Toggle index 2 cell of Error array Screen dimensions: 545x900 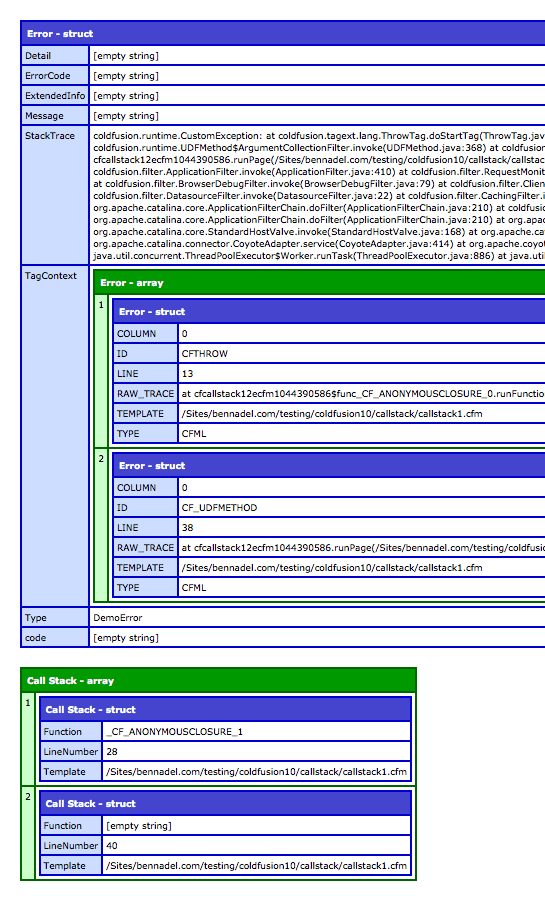(101, 525)
